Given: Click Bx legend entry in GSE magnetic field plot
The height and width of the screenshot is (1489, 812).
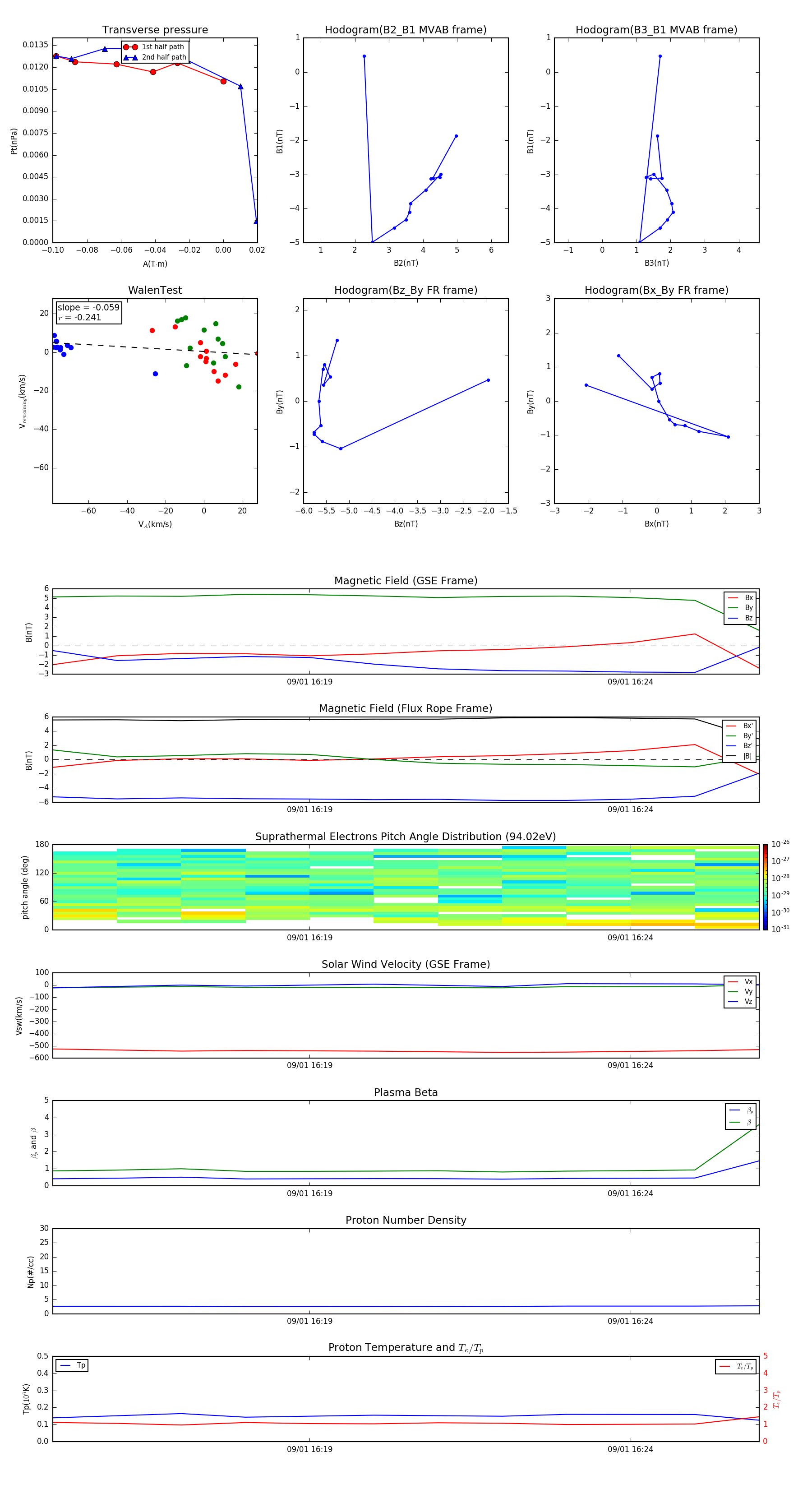Looking at the screenshot, I should (x=741, y=598).
